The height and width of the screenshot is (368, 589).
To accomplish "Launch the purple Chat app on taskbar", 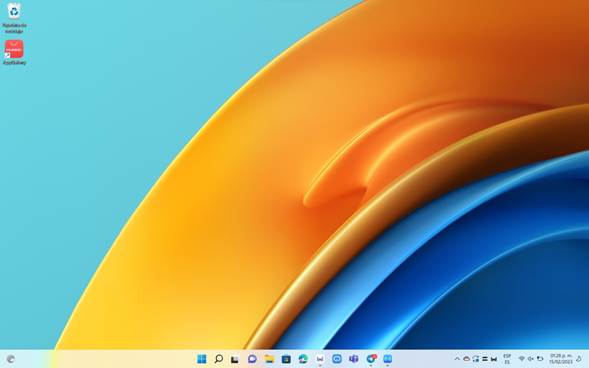I will click(x=252, y=359).
